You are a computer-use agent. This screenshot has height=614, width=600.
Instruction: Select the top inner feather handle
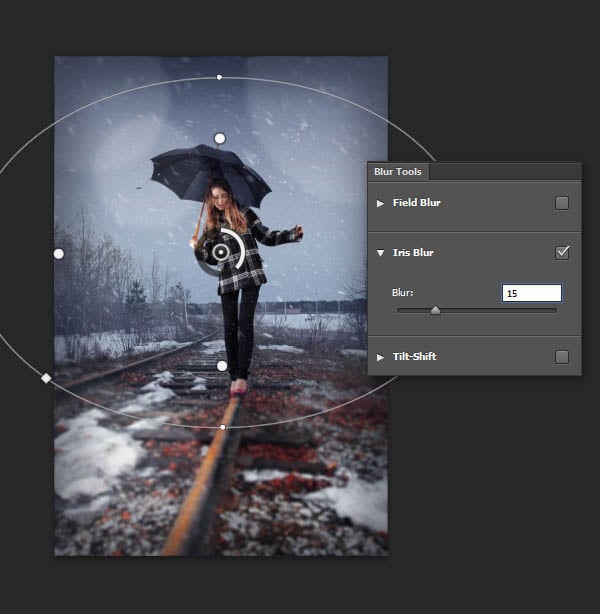220,138
